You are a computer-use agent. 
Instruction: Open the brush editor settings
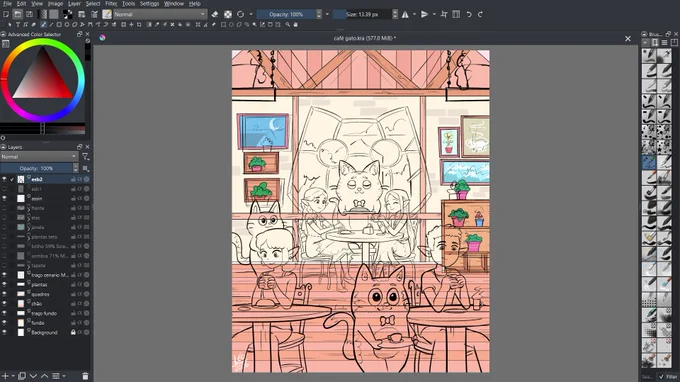point(82,14)
